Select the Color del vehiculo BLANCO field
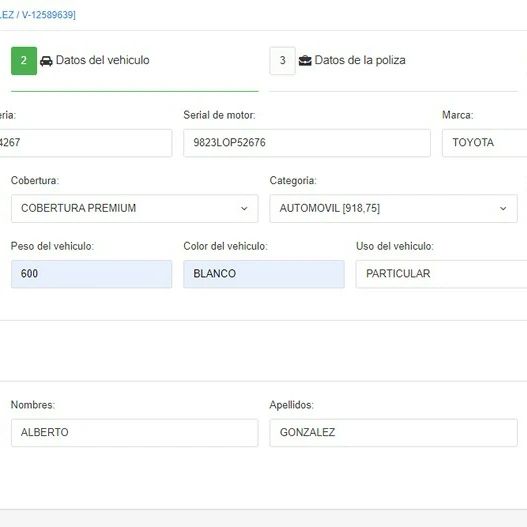This screenshot has width=527, height=527. [x=264, y=274]
